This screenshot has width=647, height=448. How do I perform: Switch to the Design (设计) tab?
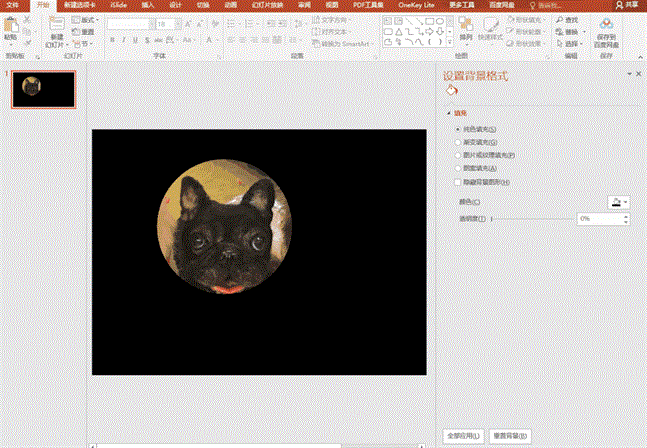coord(176,5)
